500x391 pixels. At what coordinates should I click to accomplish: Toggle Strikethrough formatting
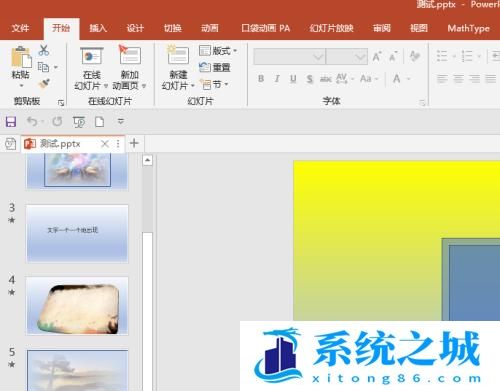[326, 79]
